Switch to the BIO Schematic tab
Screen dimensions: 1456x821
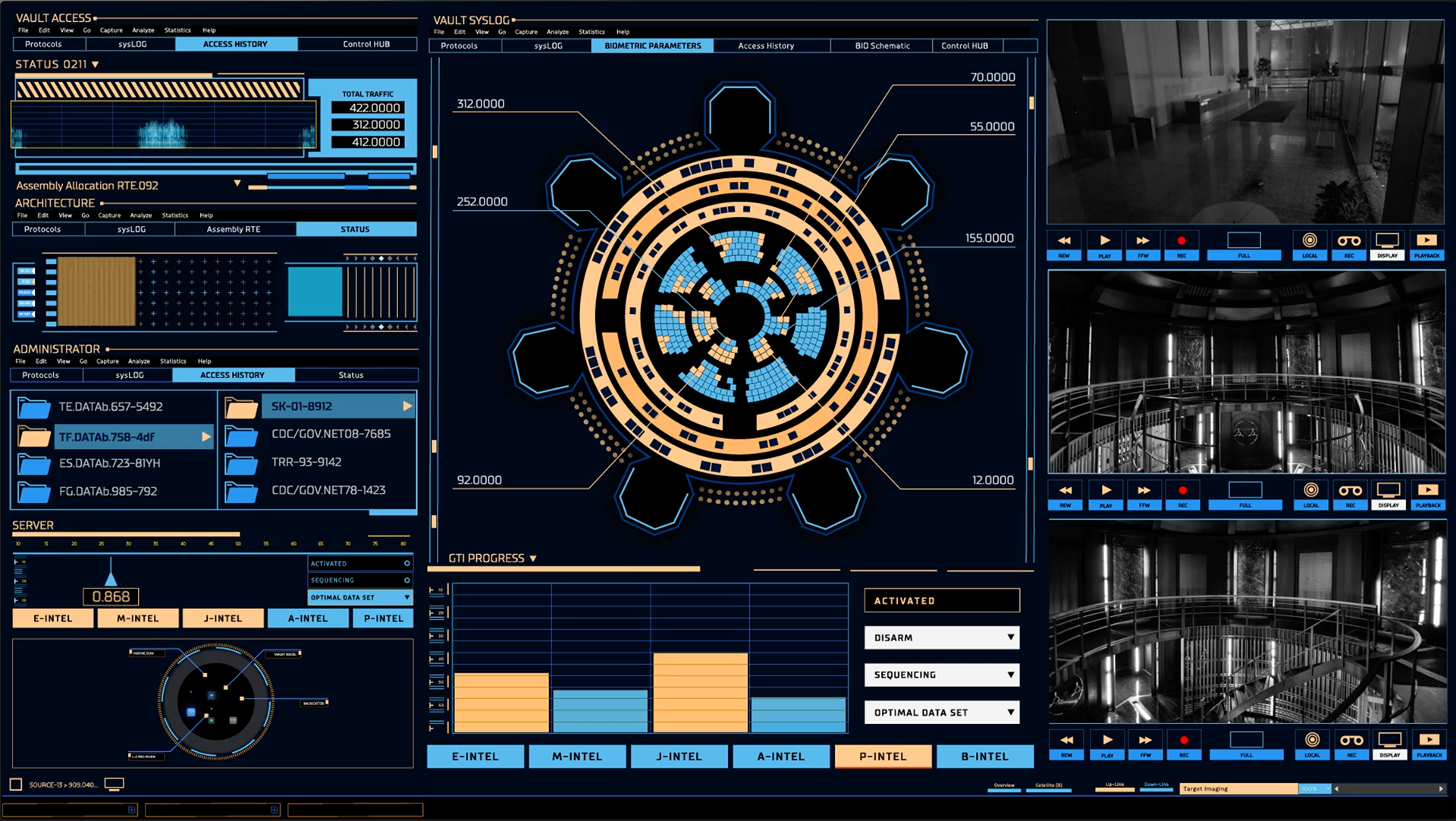pos(882,45)
